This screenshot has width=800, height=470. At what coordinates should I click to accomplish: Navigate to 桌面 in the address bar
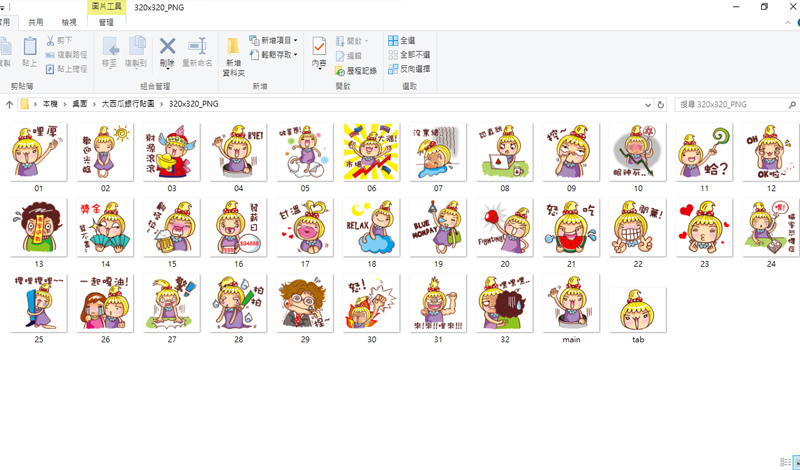(x=80, y=104)
